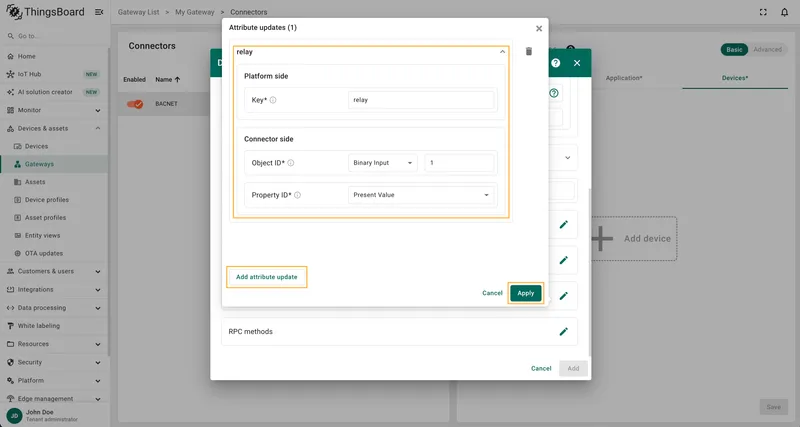Open IoT Hub in sidebar
The image size is (800, 427).
54,74
